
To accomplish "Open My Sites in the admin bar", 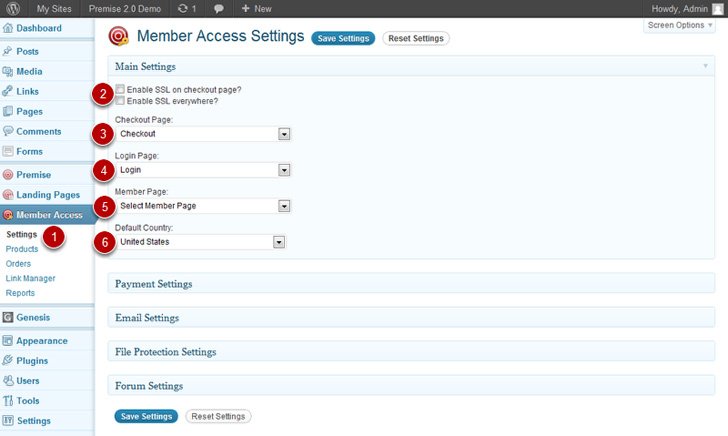I will click(x=54, y=9).
